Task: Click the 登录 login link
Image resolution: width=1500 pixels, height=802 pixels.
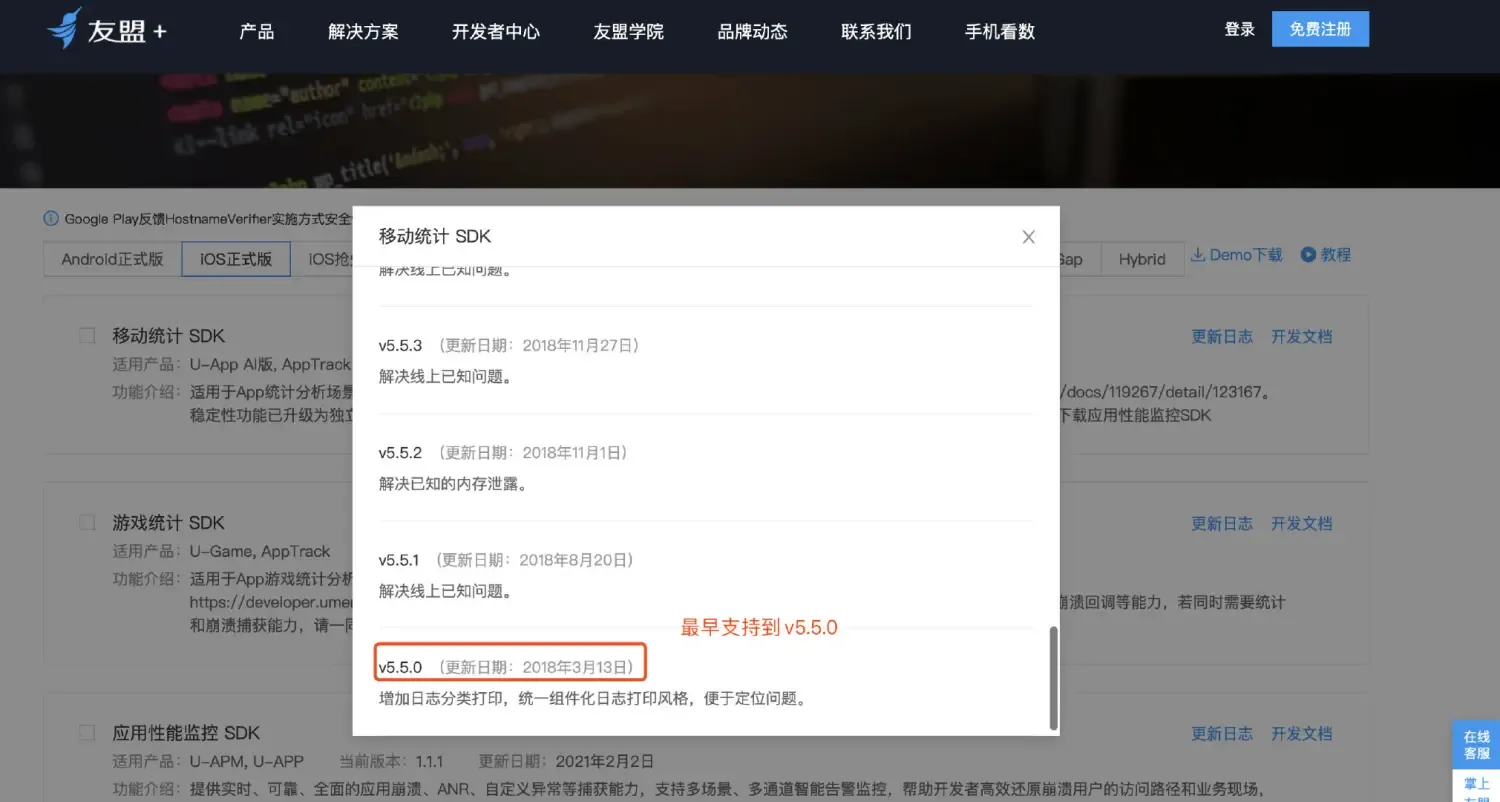Action: click(1239, 29)
